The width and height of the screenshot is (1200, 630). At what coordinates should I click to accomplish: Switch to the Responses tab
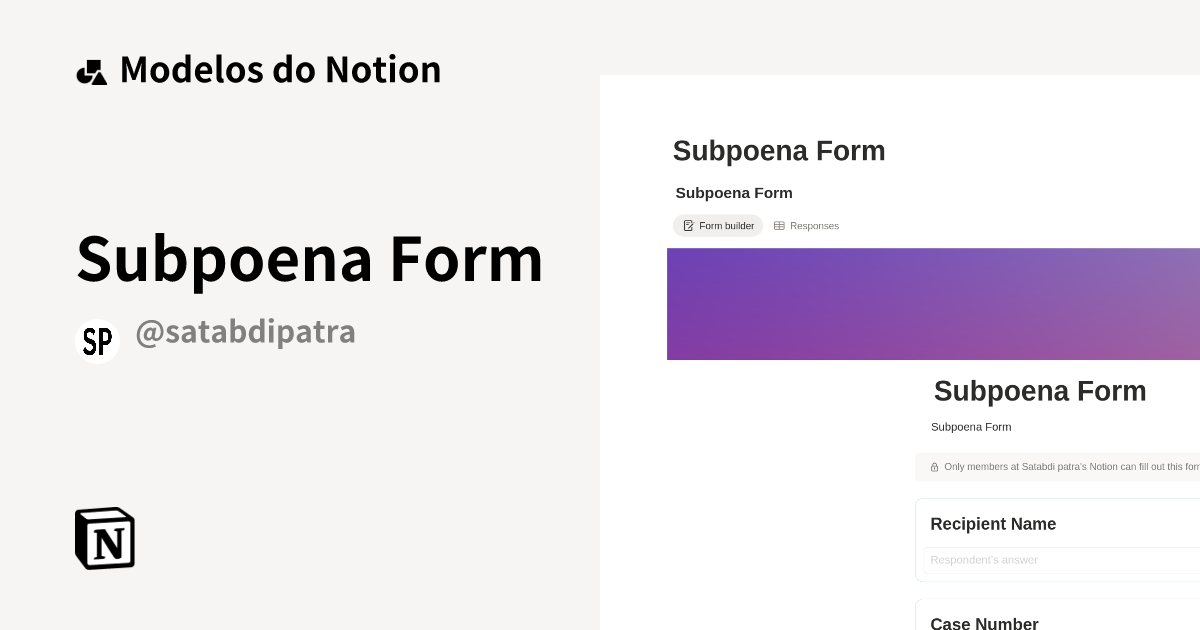814,226
